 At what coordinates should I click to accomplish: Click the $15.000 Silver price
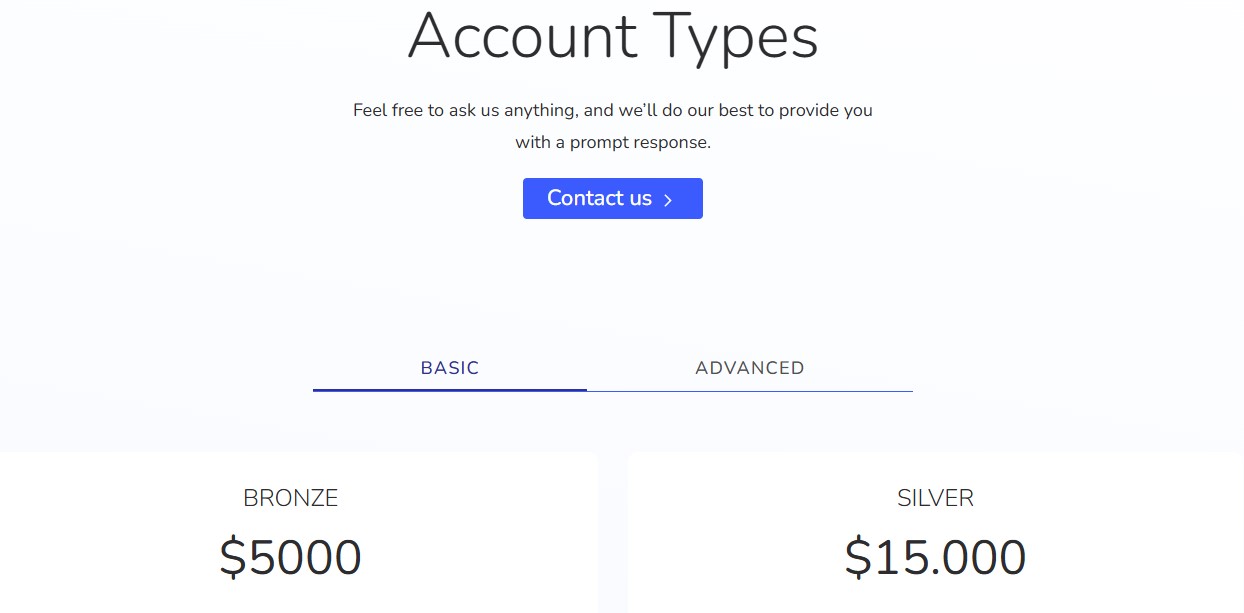click(935, 558)
